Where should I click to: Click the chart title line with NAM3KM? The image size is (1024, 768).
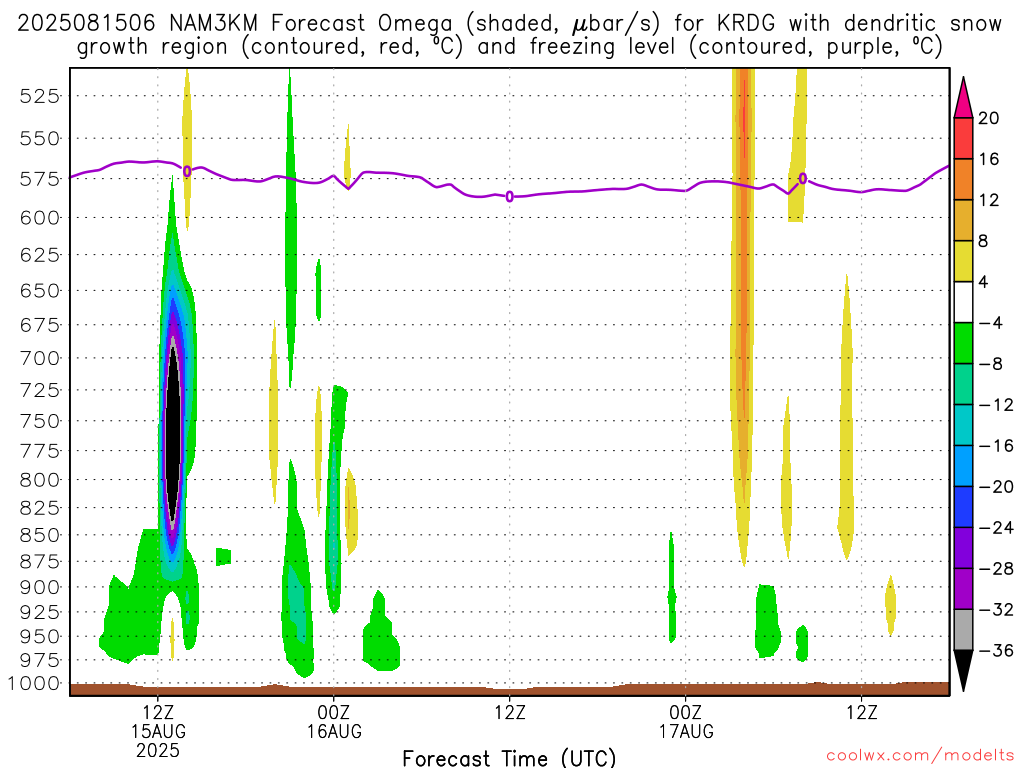[509, 24]
